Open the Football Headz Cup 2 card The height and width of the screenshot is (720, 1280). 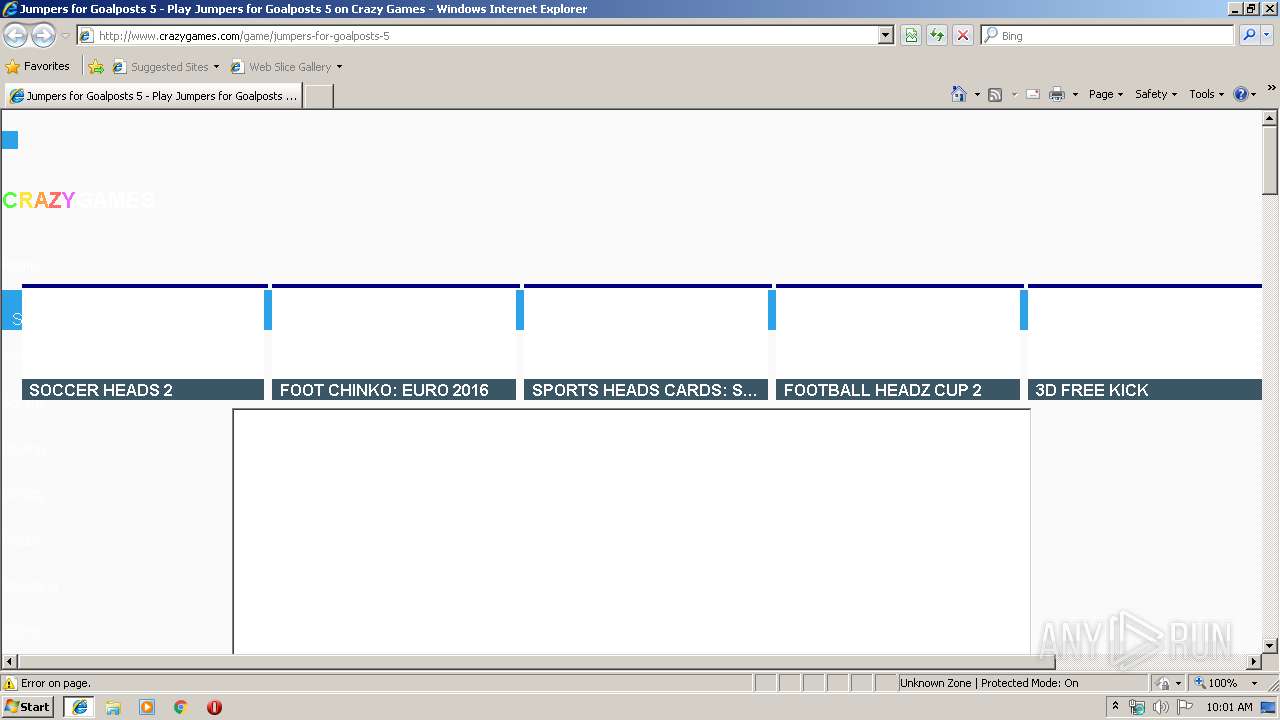point(898,343)
